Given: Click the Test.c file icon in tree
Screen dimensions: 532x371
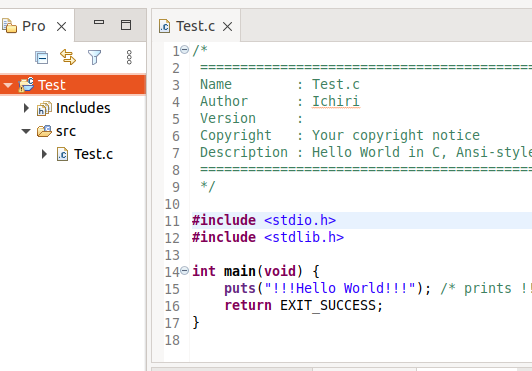Looking at the screenshot, I should tap(62, 154).
